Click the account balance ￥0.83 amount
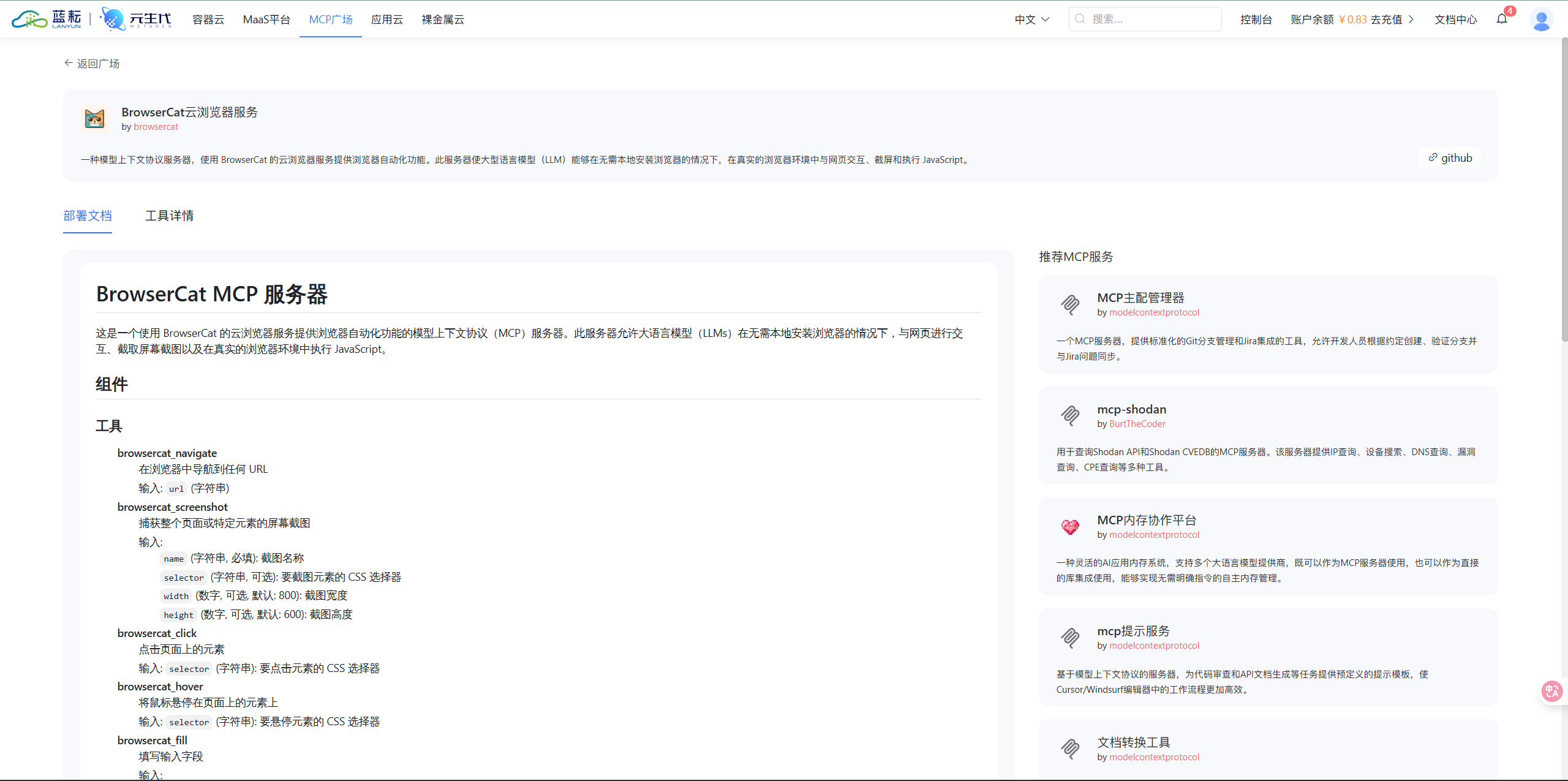The width and height of the screenshot is (1568, 781). (1353, 19)
